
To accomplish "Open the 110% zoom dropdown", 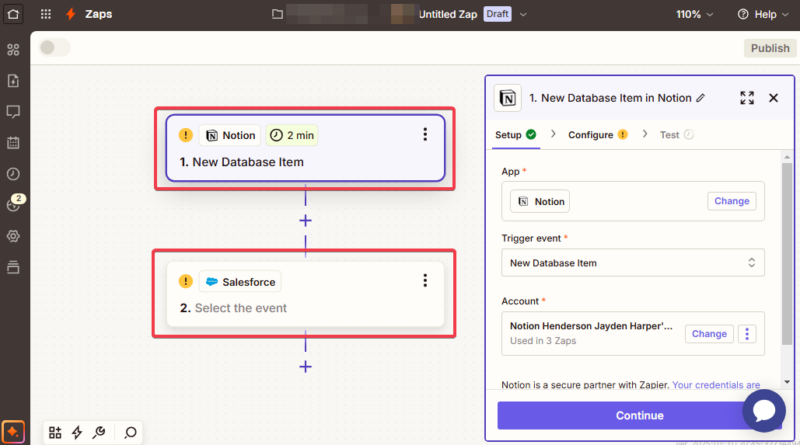I will click(694, 14).
